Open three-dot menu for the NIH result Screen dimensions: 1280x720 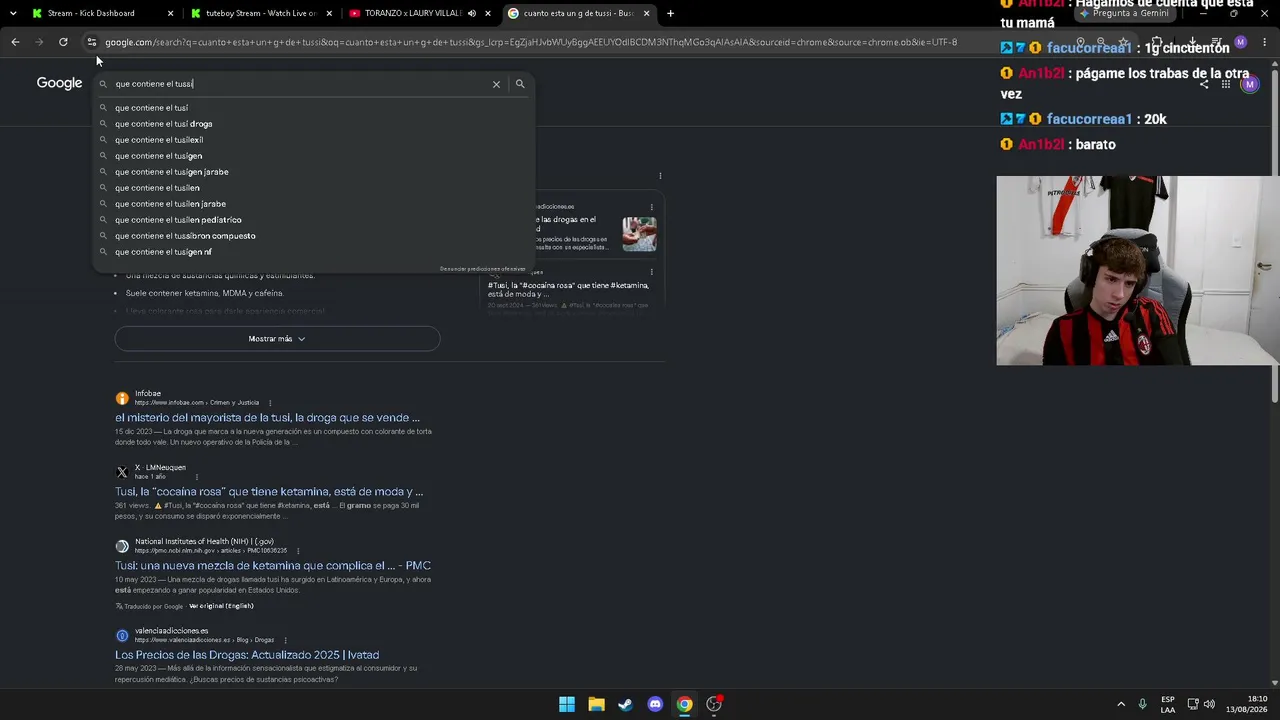coord(298,551)
